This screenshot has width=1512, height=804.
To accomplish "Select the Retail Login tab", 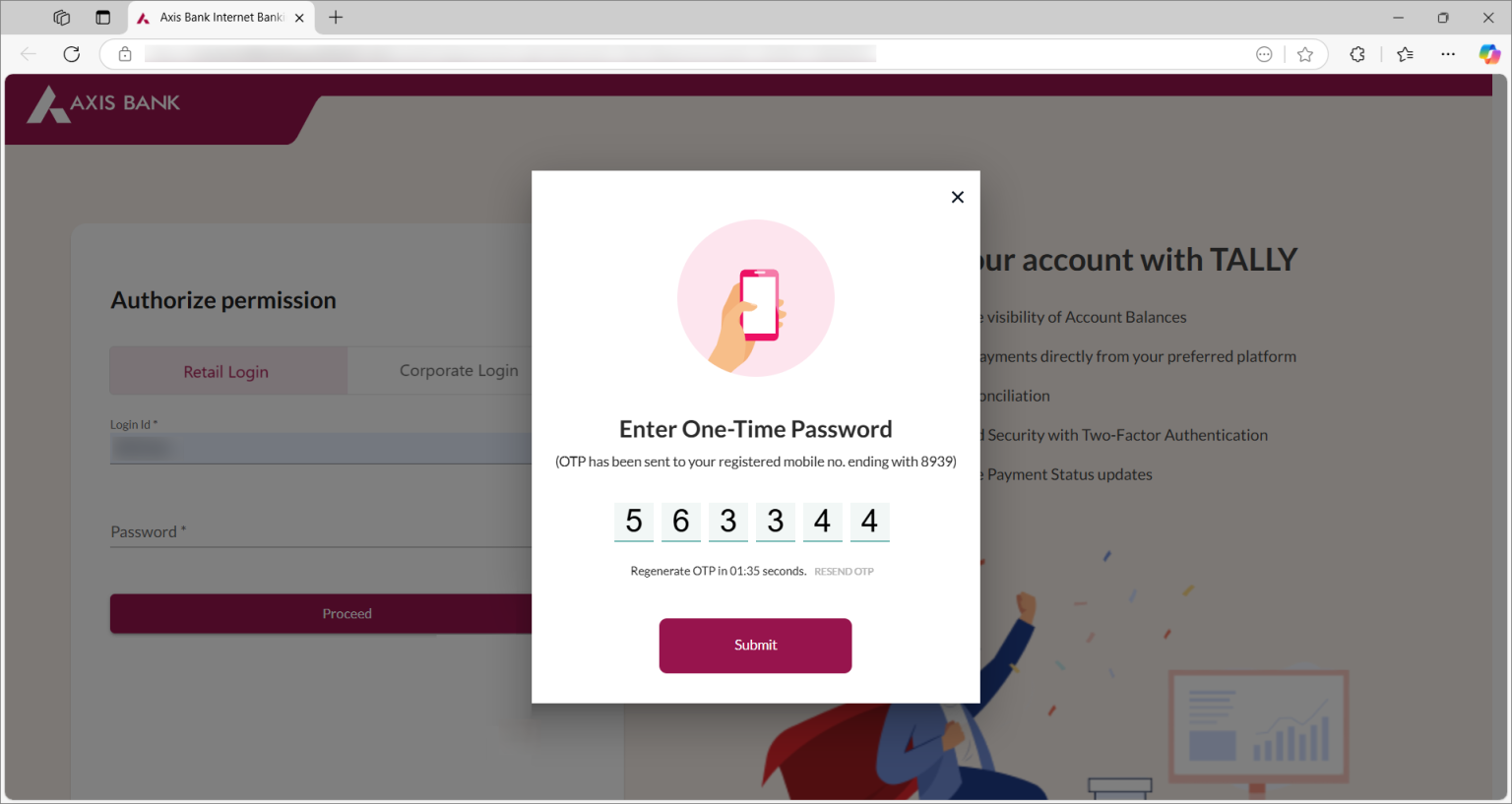I will (x=225, y=371).
